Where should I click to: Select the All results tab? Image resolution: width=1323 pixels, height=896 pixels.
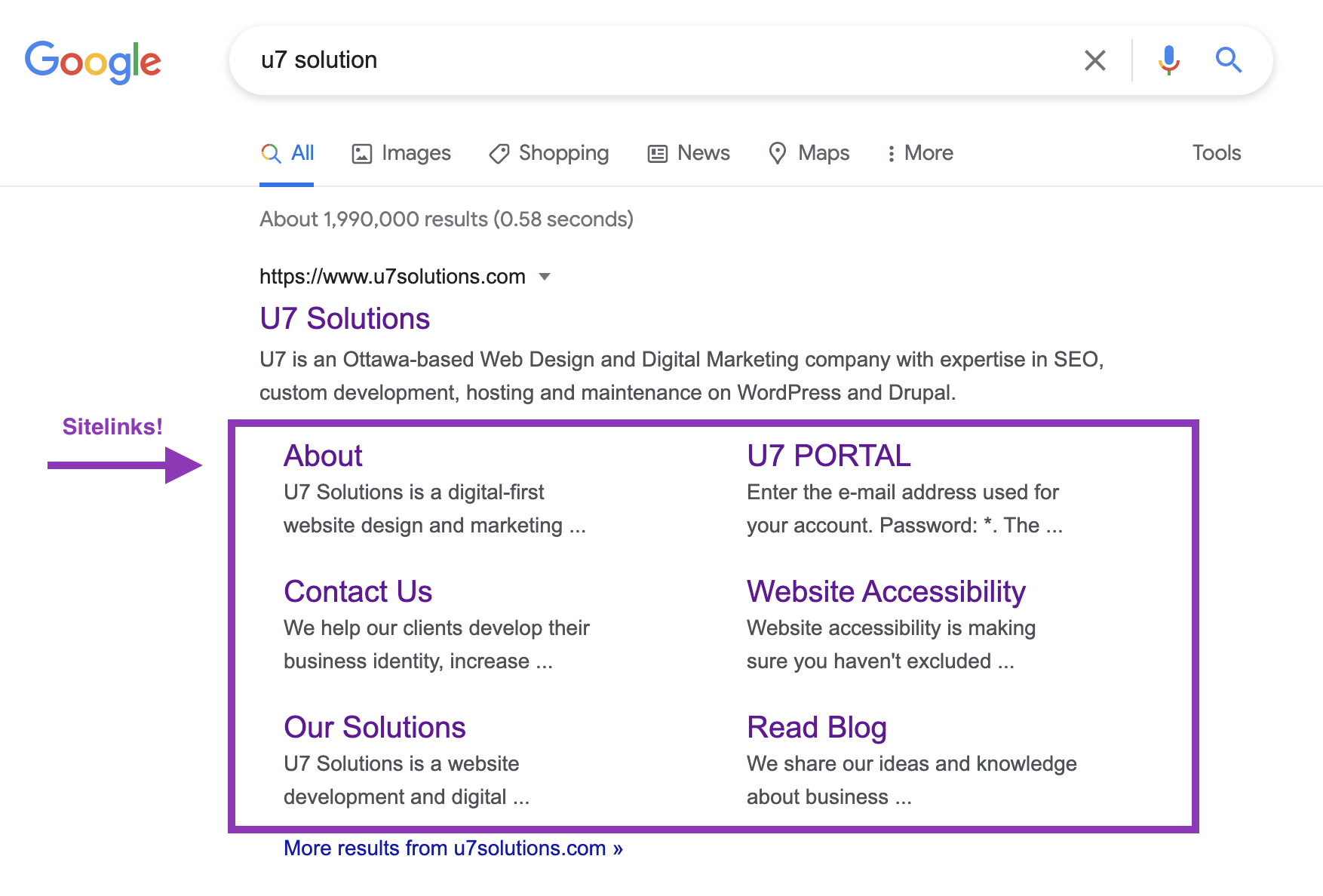[x=287, y=153]
